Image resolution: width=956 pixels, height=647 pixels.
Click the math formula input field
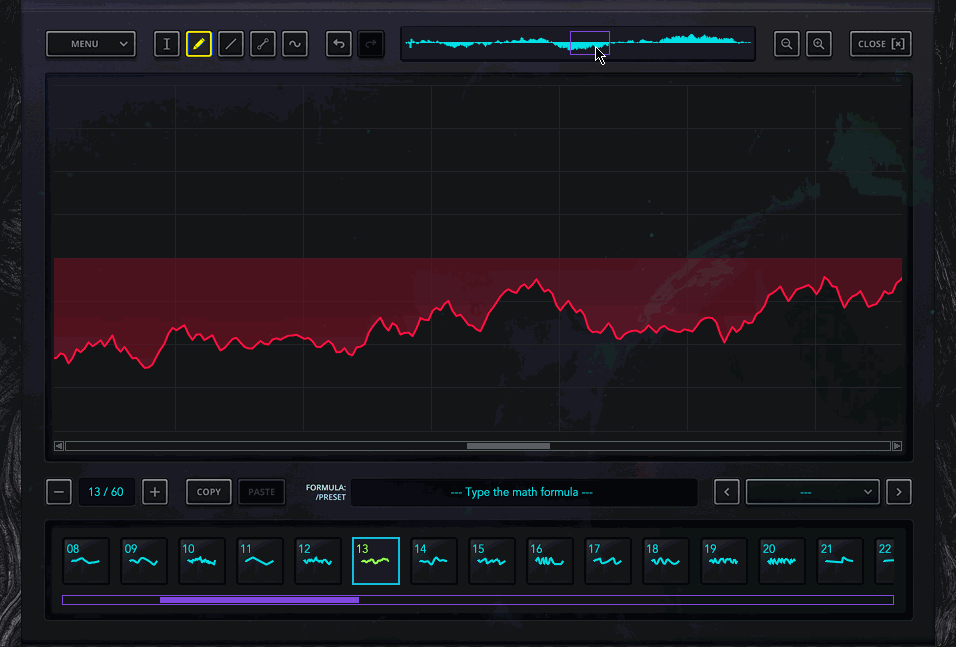(523, 492)
